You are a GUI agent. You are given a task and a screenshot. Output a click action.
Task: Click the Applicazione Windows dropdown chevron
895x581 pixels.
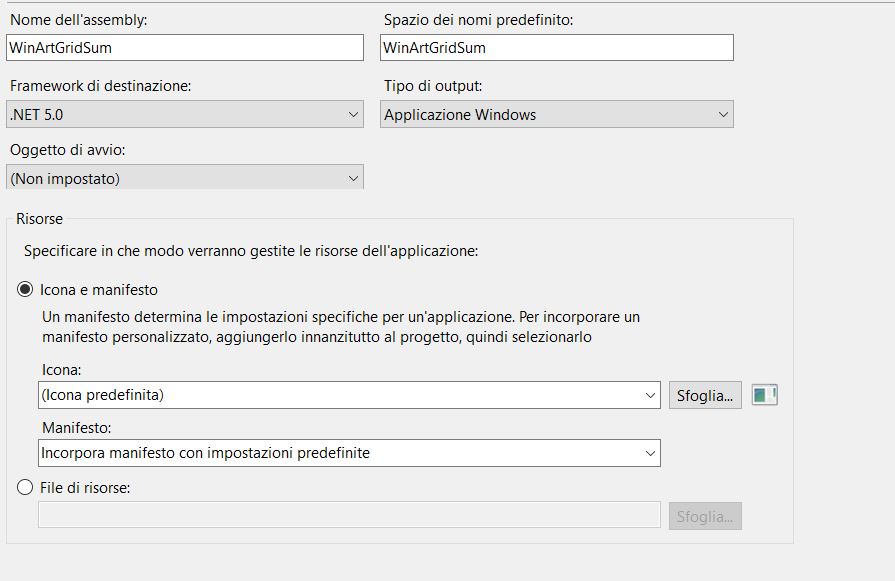[x=723, y=115]
